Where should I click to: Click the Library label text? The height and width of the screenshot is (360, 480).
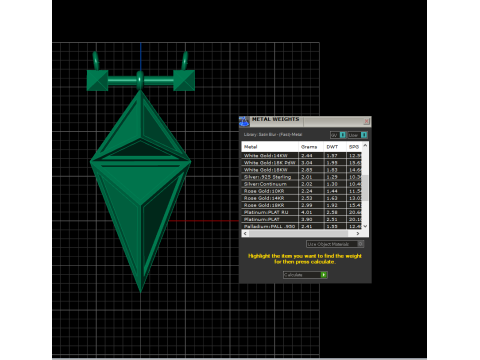(273, 135)
